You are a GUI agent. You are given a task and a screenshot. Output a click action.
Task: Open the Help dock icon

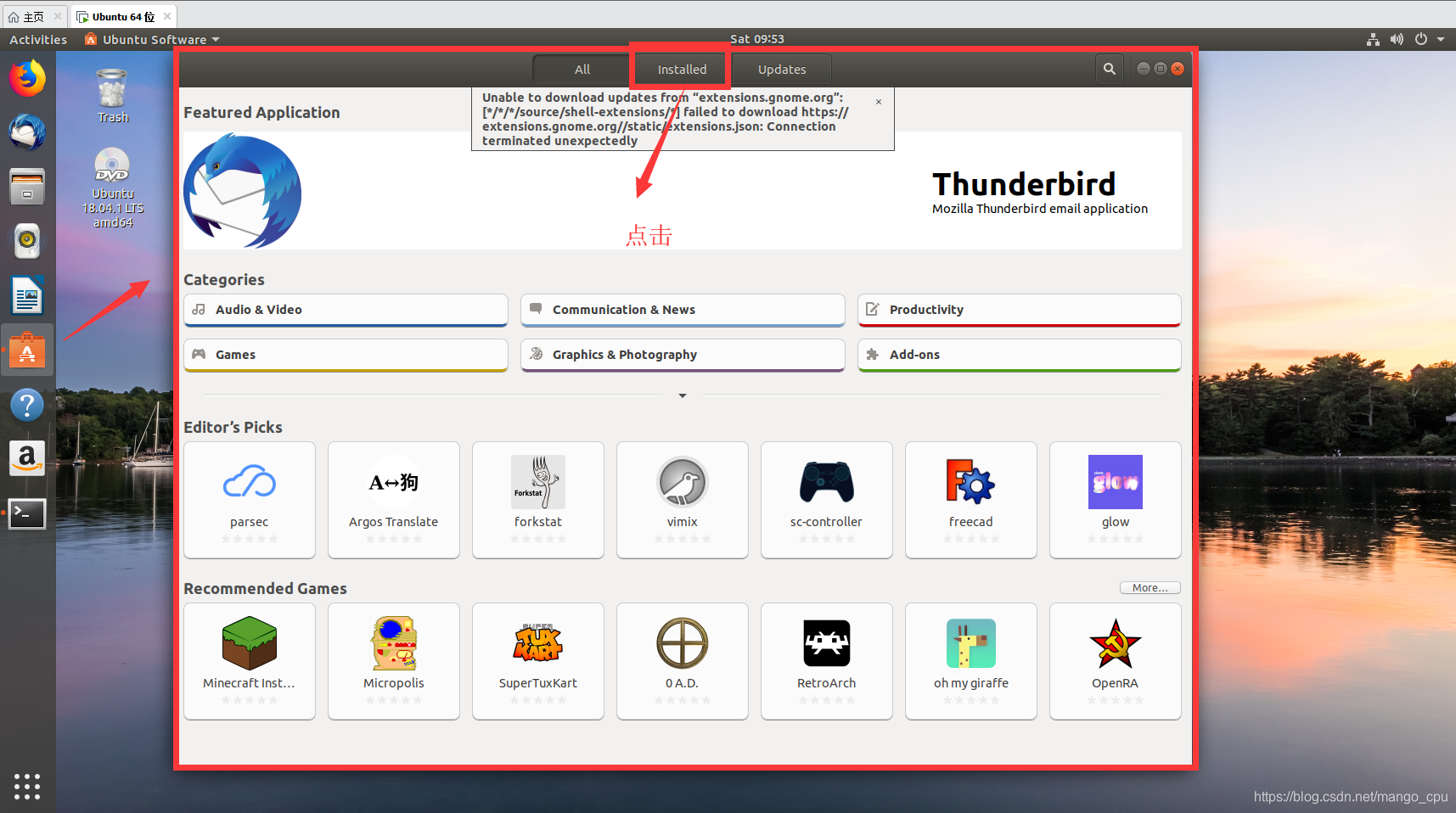27,405
